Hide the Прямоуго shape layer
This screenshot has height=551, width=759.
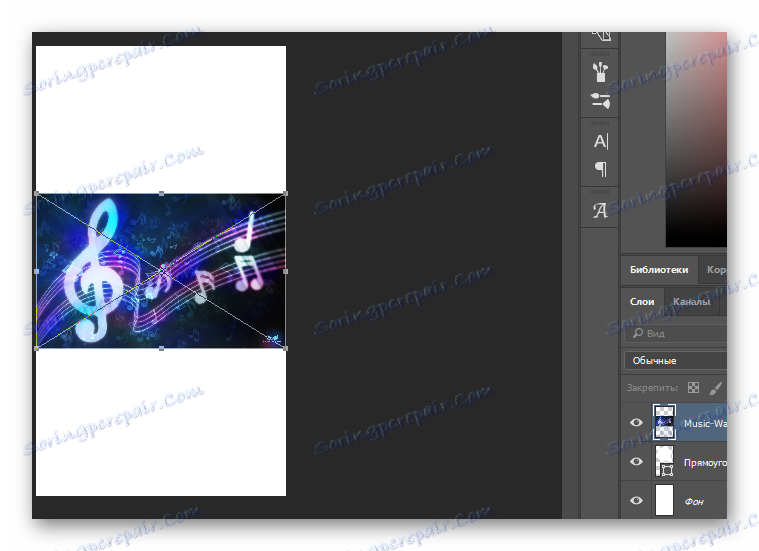pos(636,461)
